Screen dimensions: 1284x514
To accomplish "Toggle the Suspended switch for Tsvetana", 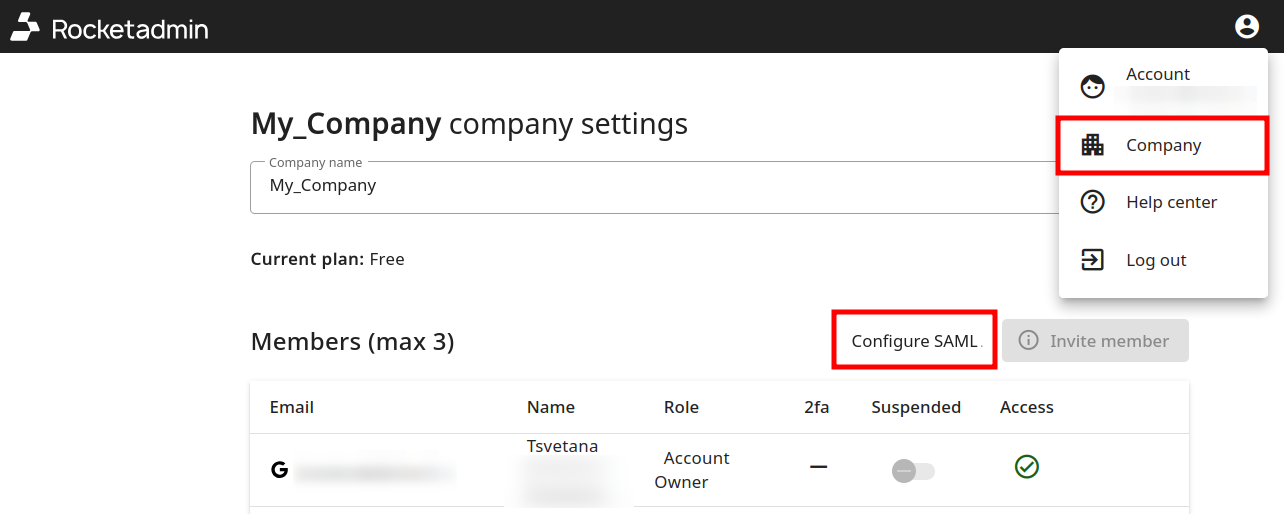I will tap(913, 470).
